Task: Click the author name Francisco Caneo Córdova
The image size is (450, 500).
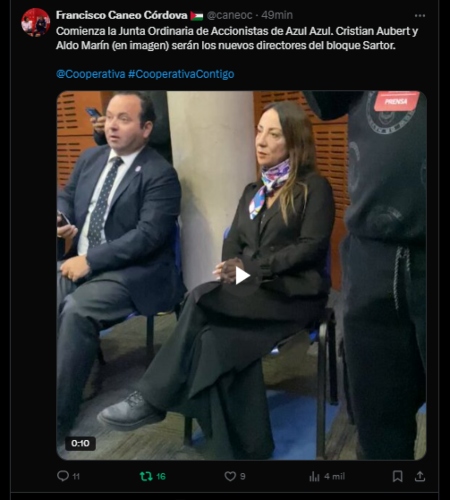Action: pyautogui.click(x=121, y=15)
